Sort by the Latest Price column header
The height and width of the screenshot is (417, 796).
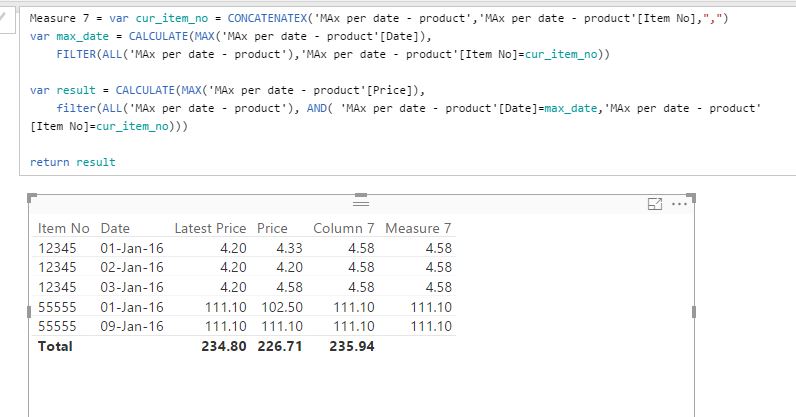(x=210, y=229)
